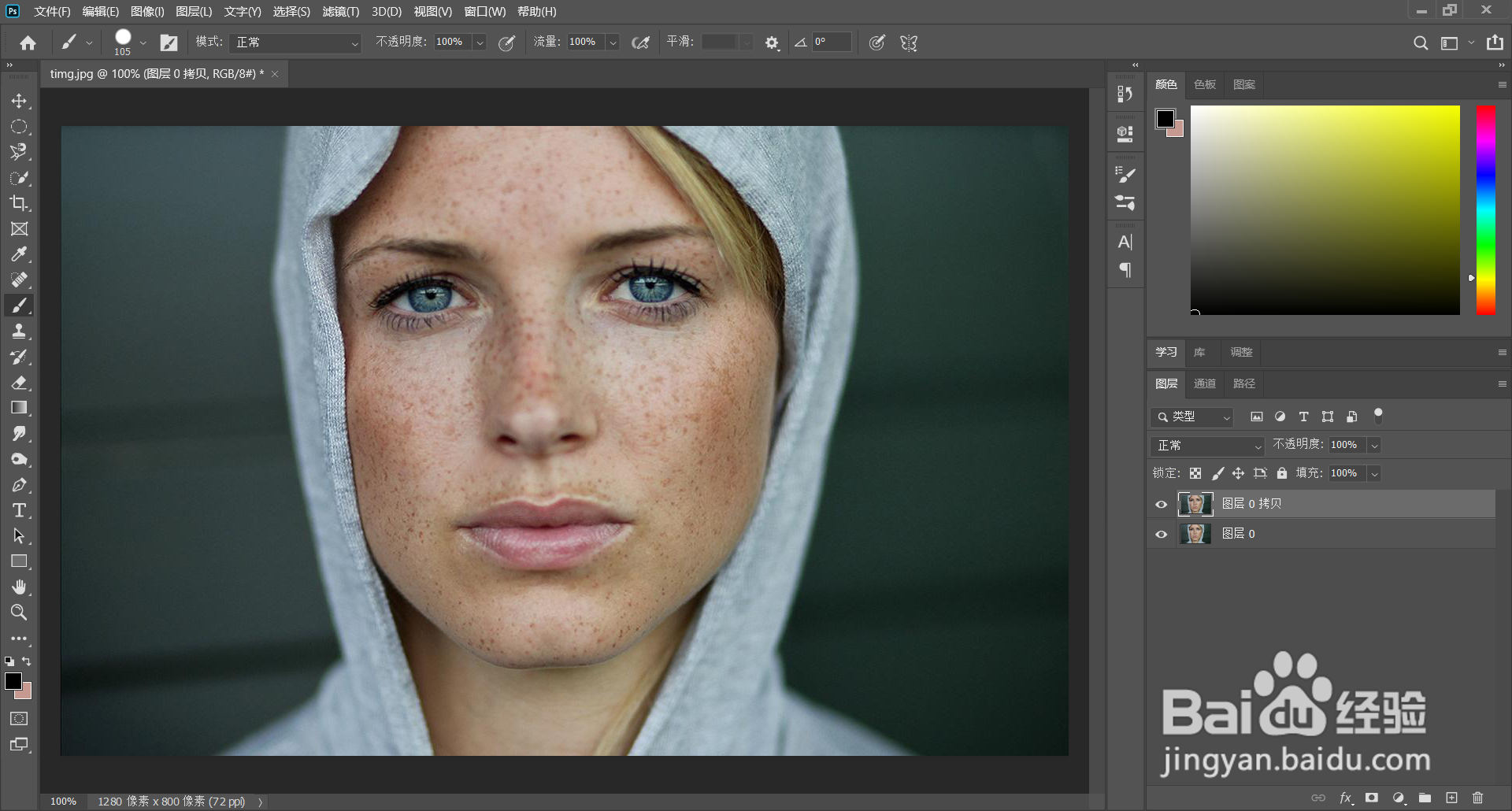Hide the 图层 0 拷贝 layer
Viewport: 1512px width, 811px height.
coord(1161,504)
